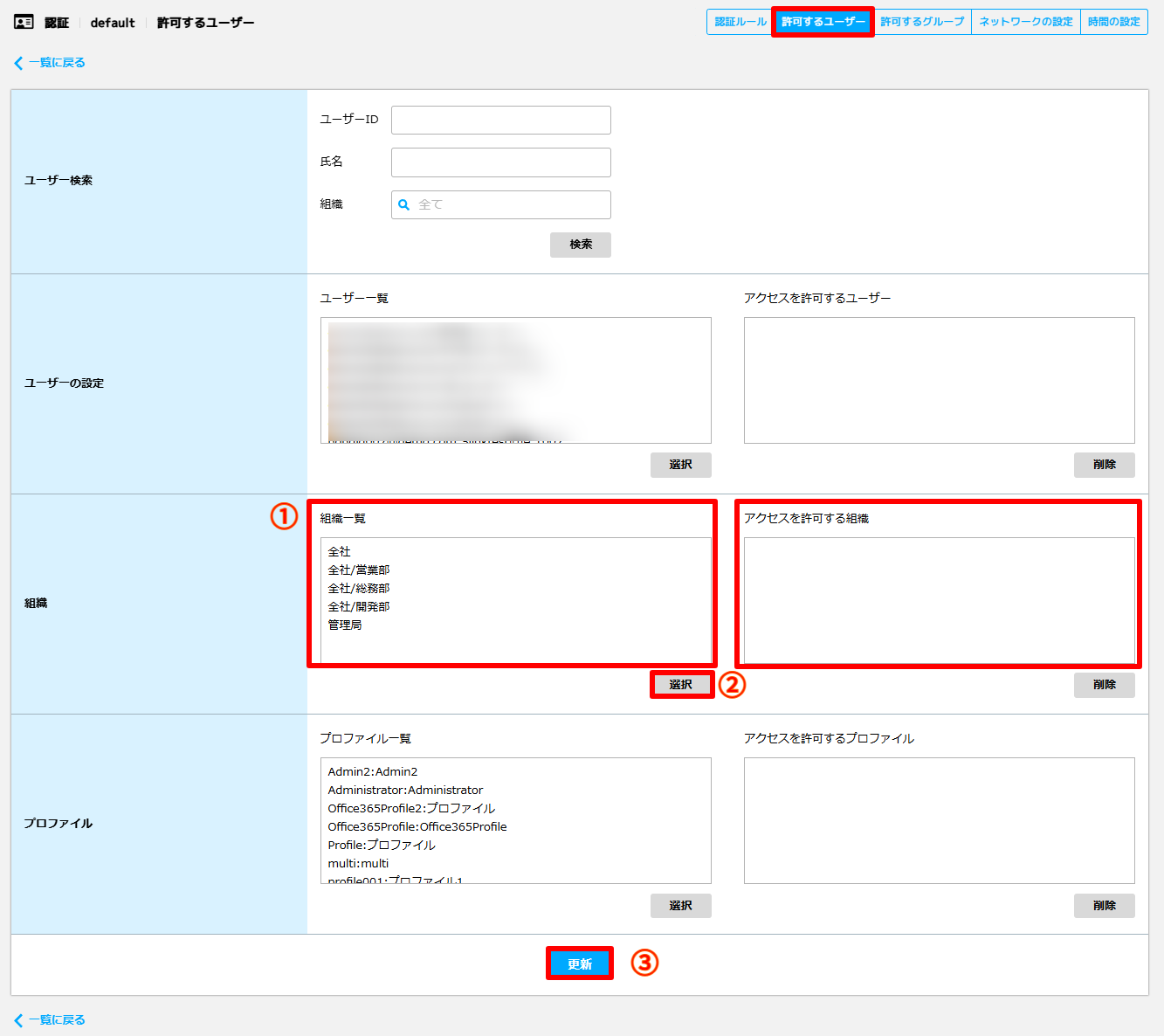Select 全社/営業部 in the organization list
This screenshot has height=1036, width=1164.
(x=359, y=570)
